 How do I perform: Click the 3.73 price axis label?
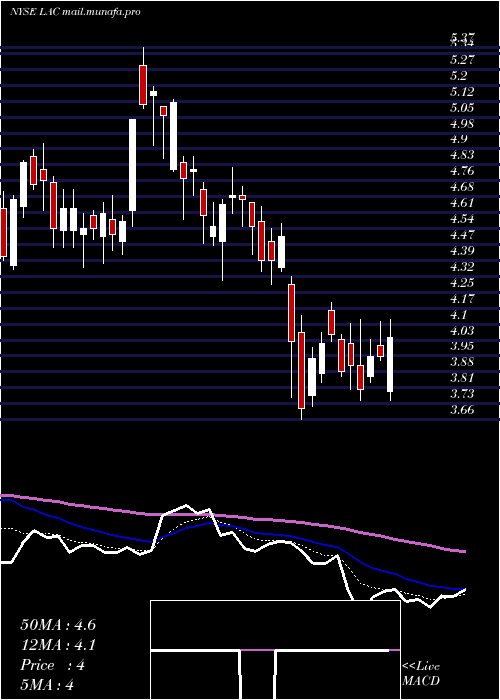tap(462, 394)
